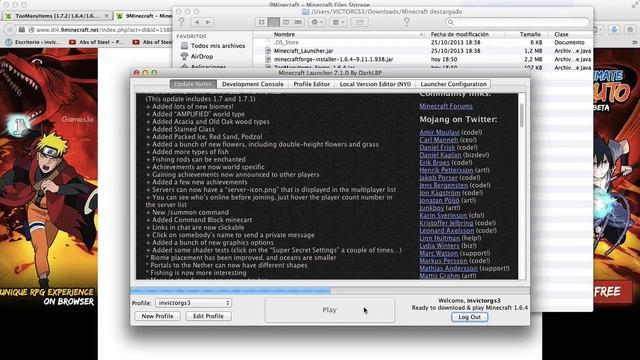Screen dimensions: 640x360
Task: Switch Finder to Cover Flow view
Action: [x=298, y=22]
